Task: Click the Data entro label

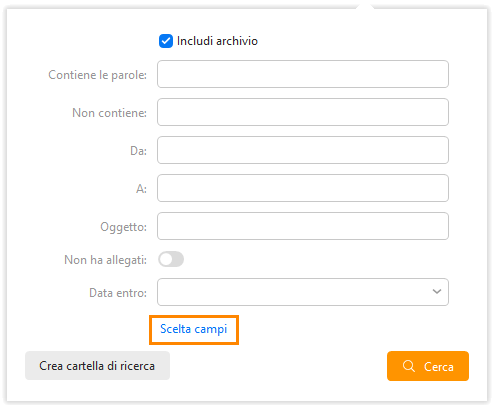Action: [118, 293]
